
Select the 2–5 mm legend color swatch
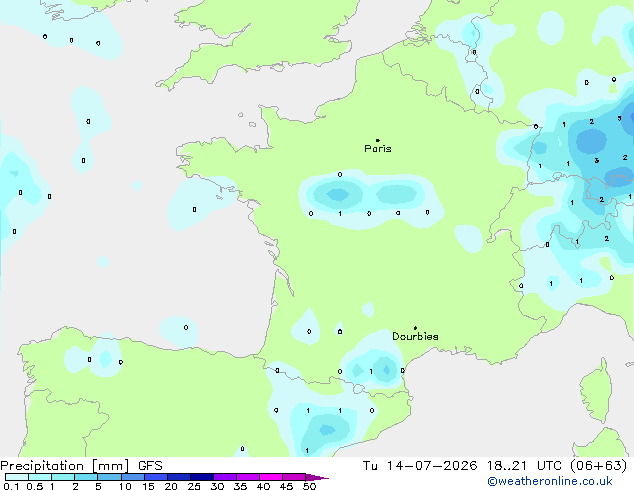point(86,477)
